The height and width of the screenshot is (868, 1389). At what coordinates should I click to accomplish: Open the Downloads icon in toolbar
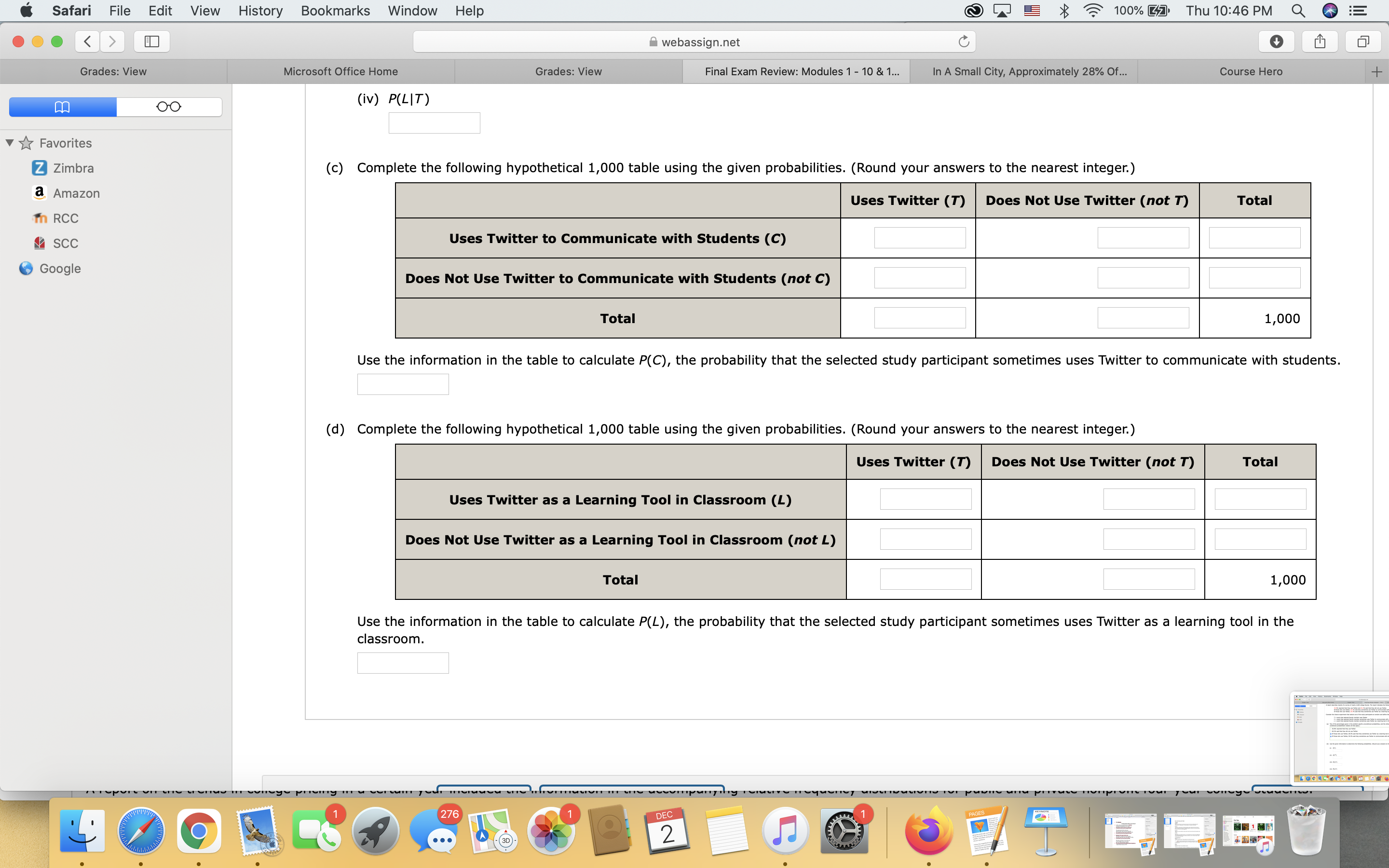(1276, 41)
